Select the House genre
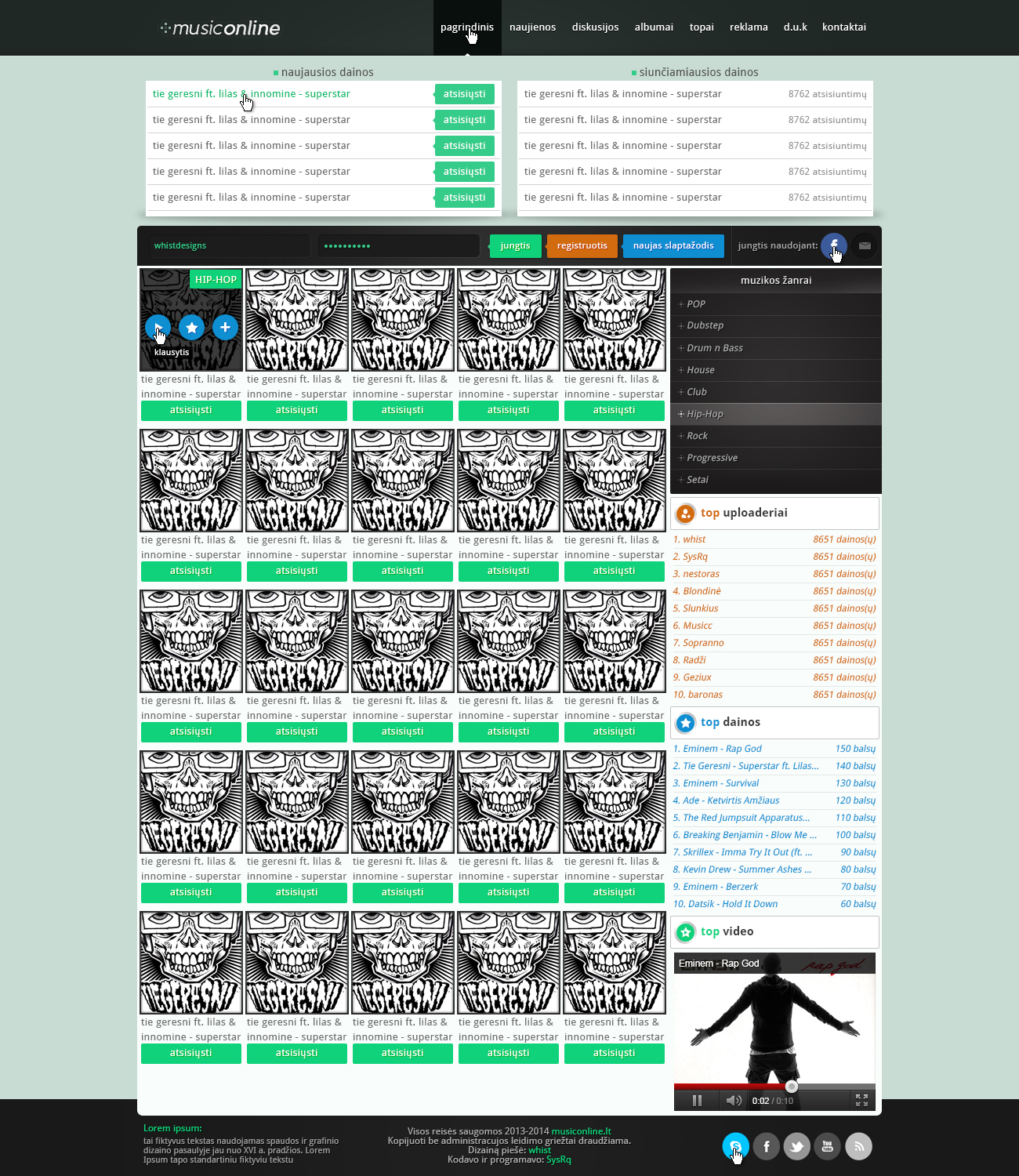 coord(776,370)
